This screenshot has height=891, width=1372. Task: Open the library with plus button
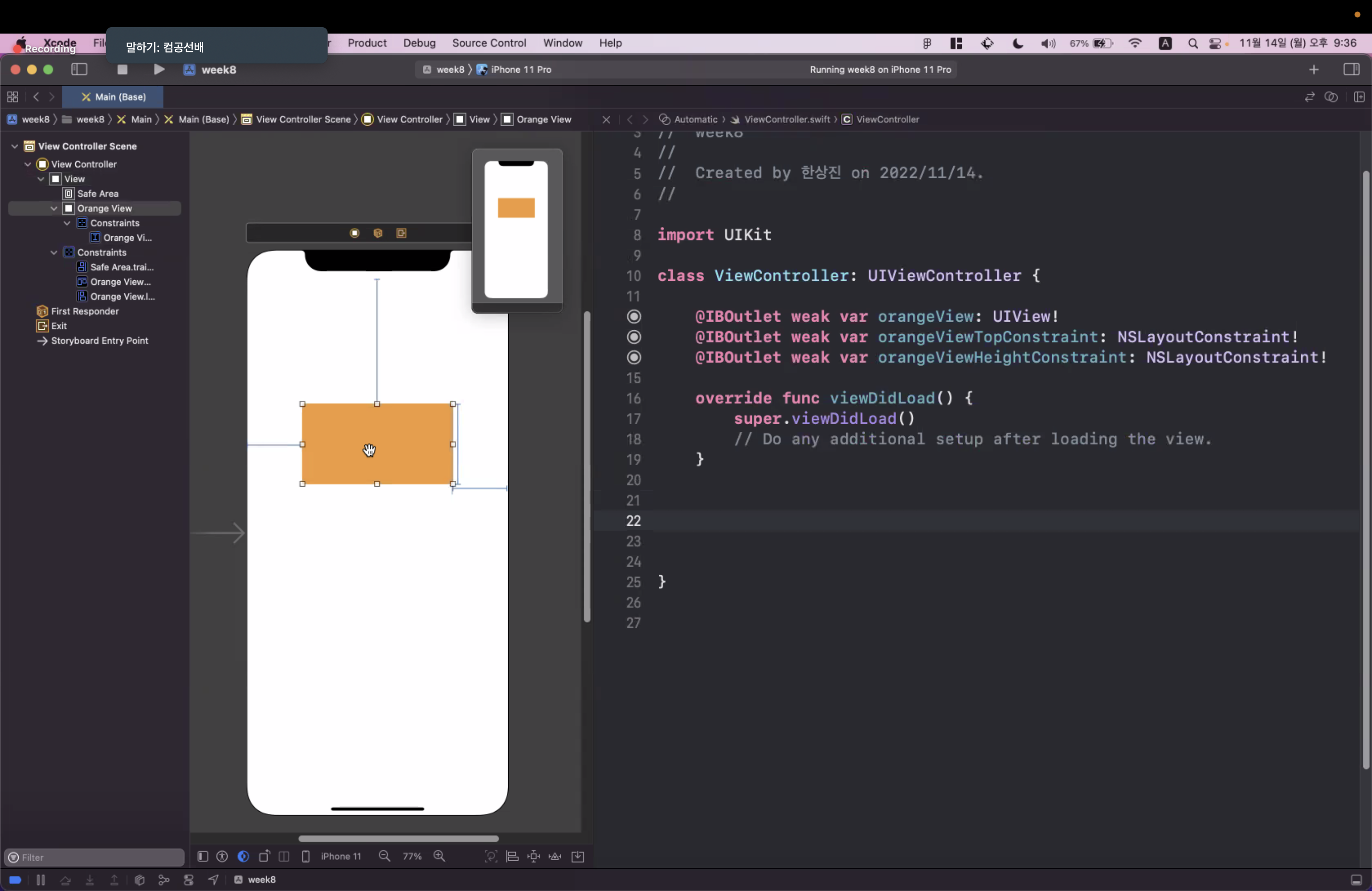click(1314, 70)
